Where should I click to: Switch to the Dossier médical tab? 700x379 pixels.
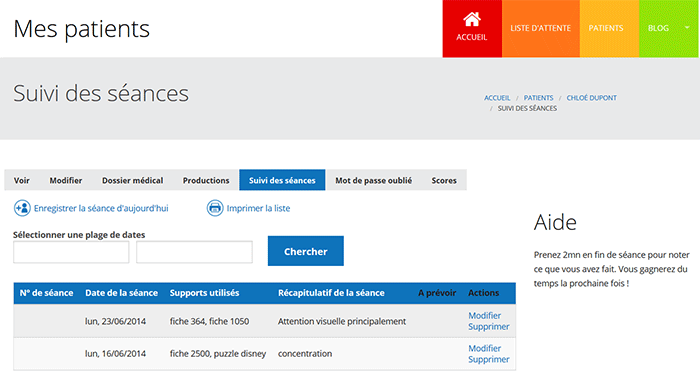click(x=132, y=180)
